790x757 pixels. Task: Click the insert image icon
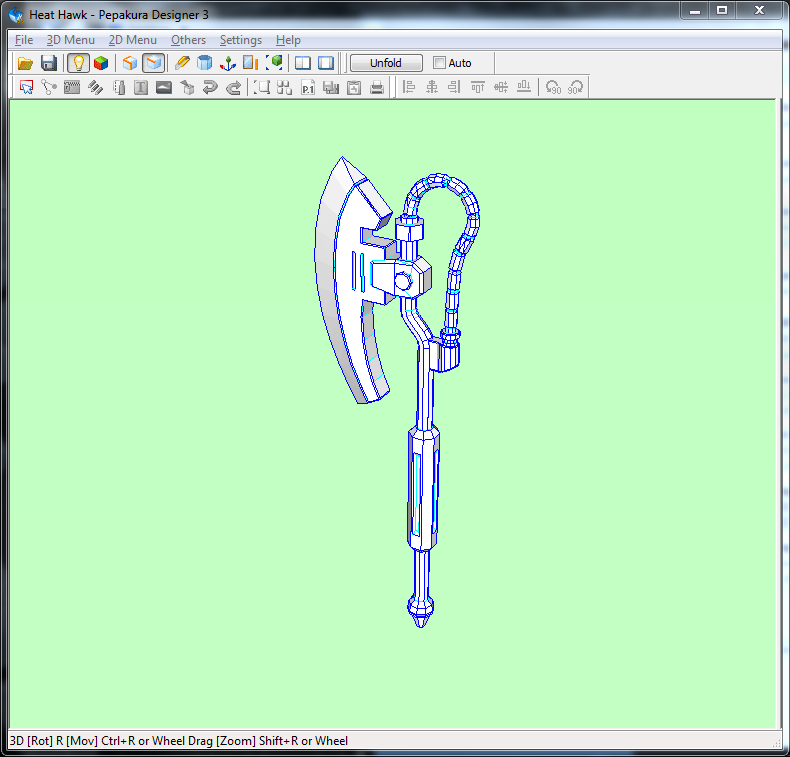(164, 87)
